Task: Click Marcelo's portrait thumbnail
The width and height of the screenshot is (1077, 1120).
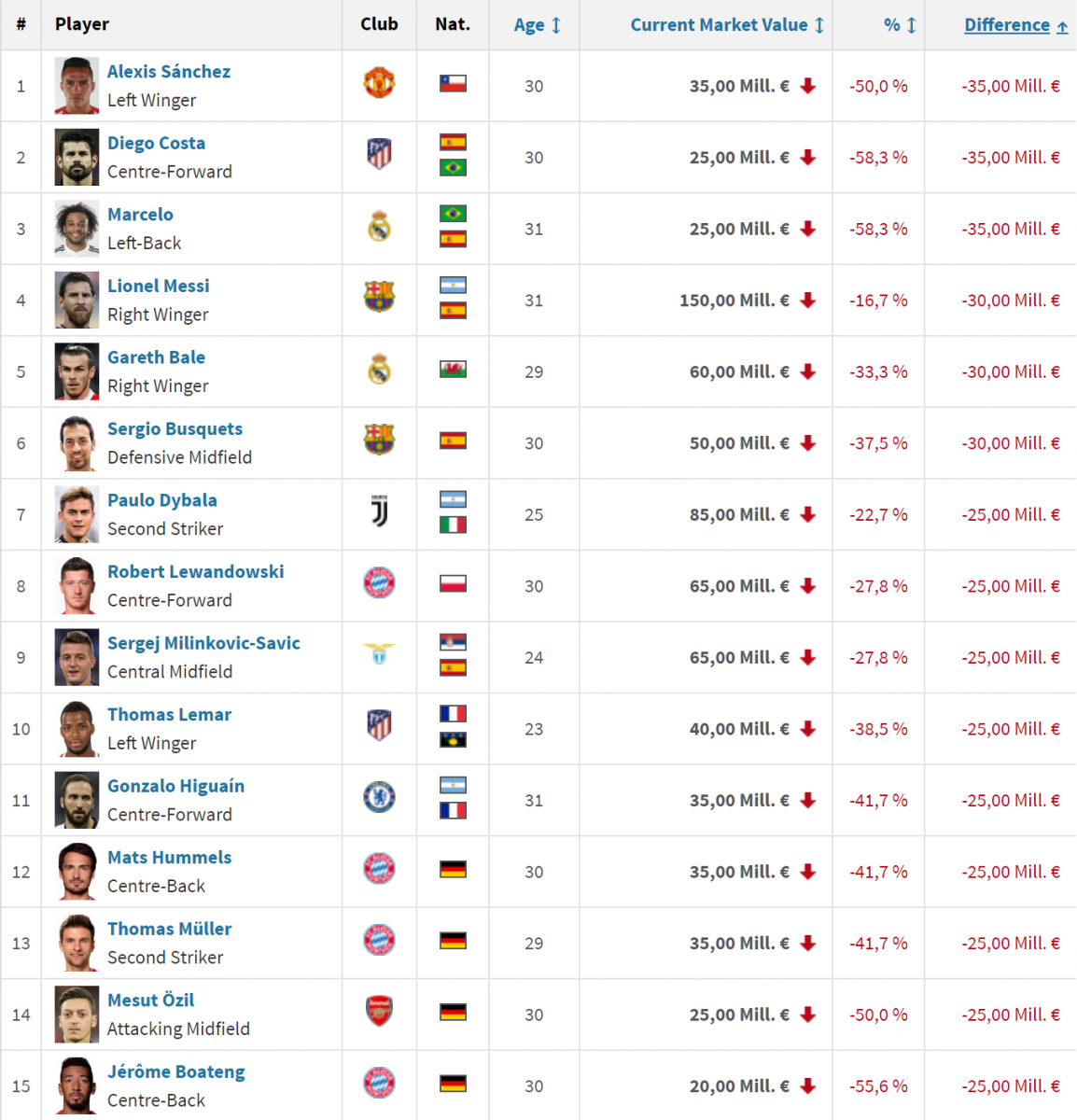Action: click(x=77, y=228)
